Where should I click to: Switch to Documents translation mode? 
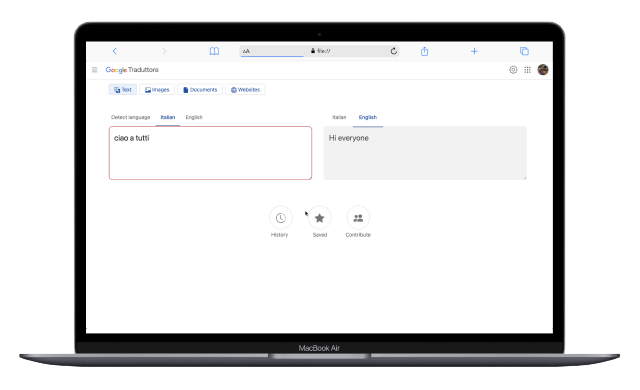pos(200,90)
